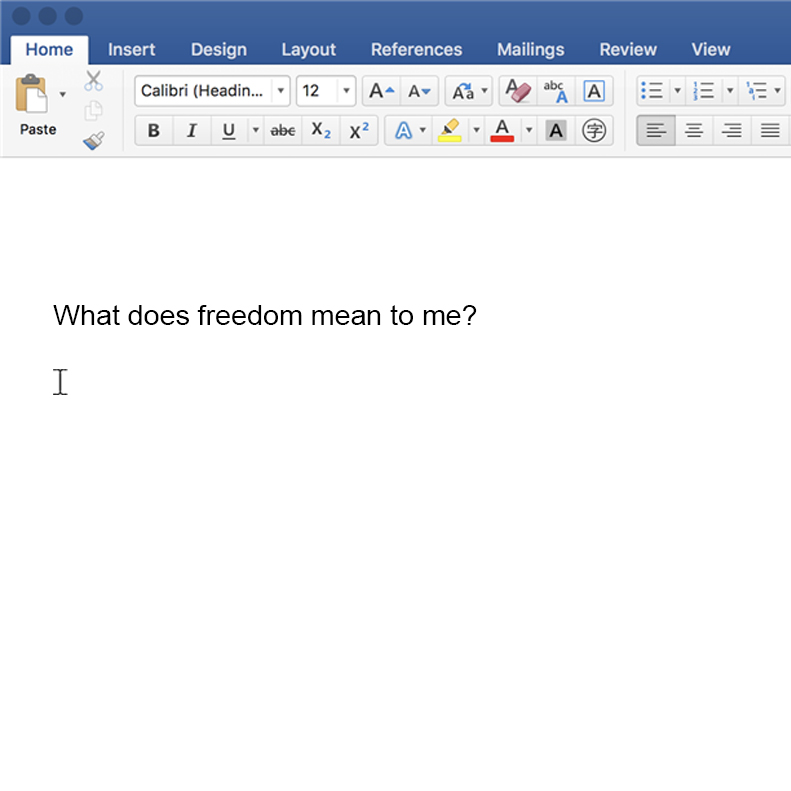
Task: Open the highlight color dropdown arrow
Action: (476, 130)
